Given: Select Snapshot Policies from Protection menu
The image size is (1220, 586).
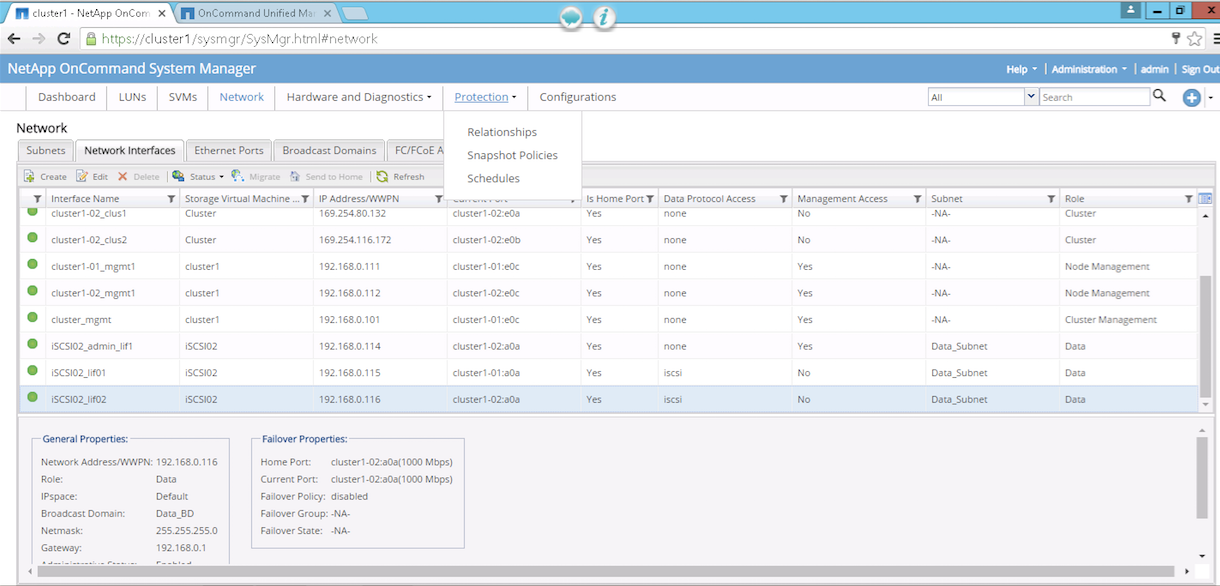Looking at the screenshot, I should click(512, 155).
